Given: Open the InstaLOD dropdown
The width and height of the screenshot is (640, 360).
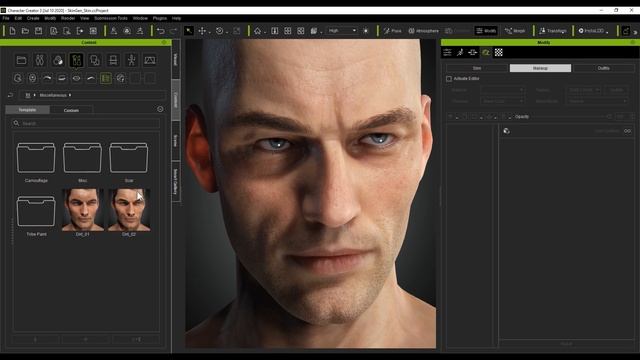Looking at the screenshot, I should tap(593, 31).
